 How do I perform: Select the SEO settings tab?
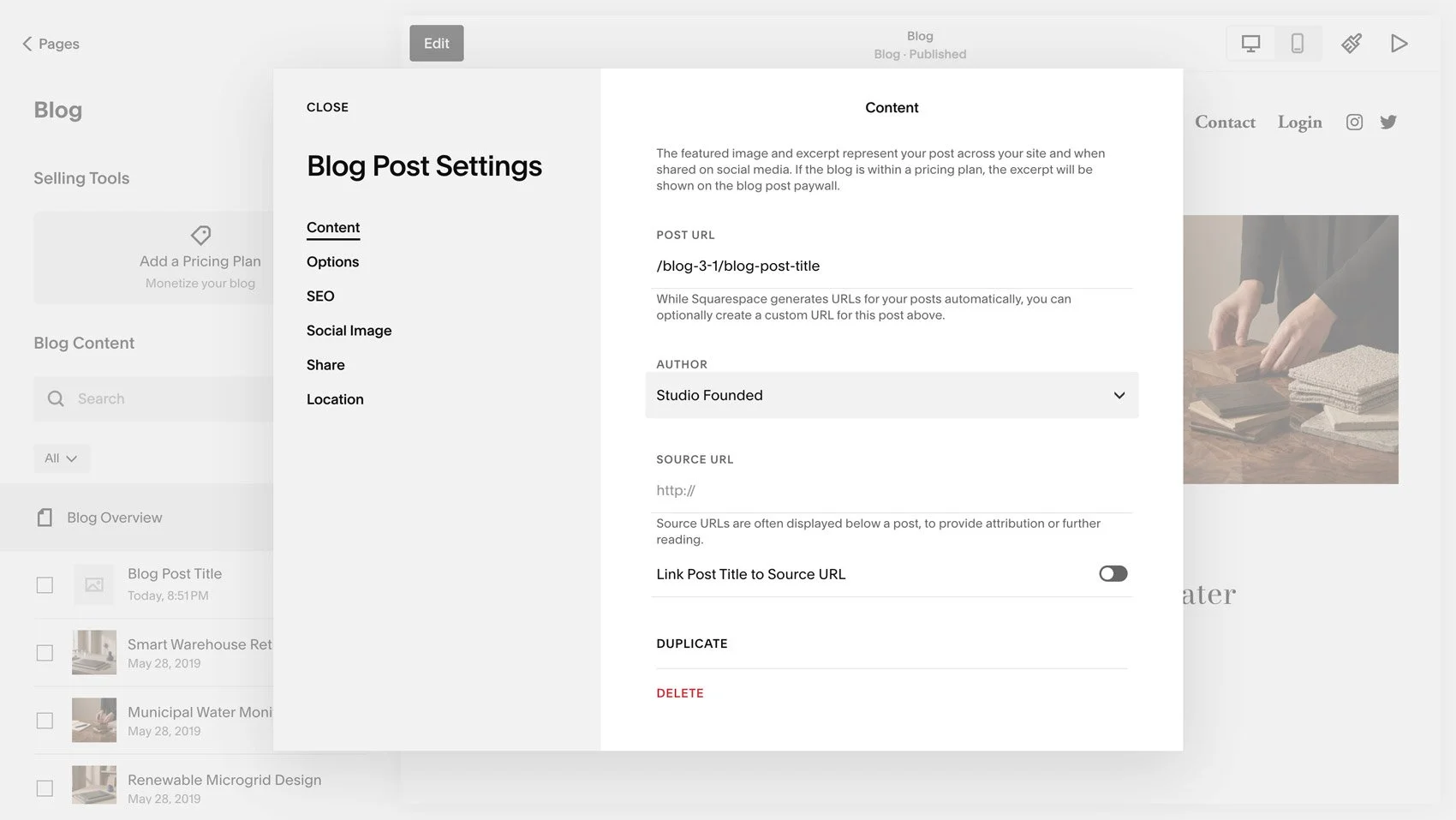coord(320,296)
